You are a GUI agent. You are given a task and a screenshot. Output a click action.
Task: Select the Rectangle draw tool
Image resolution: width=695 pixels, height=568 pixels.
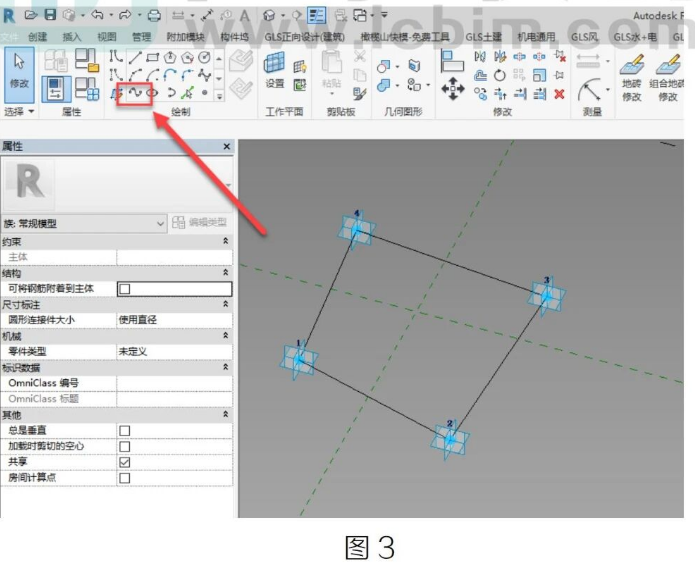pyautogui.click(x=152, y=57)
